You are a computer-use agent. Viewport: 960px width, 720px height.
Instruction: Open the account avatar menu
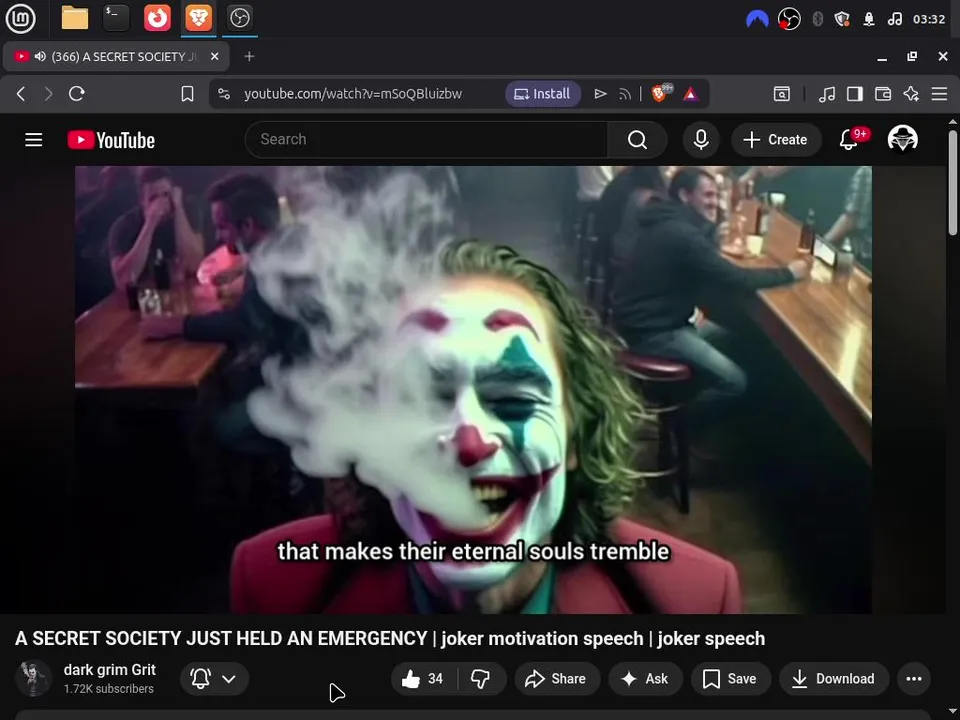click(x=902, y=139)
